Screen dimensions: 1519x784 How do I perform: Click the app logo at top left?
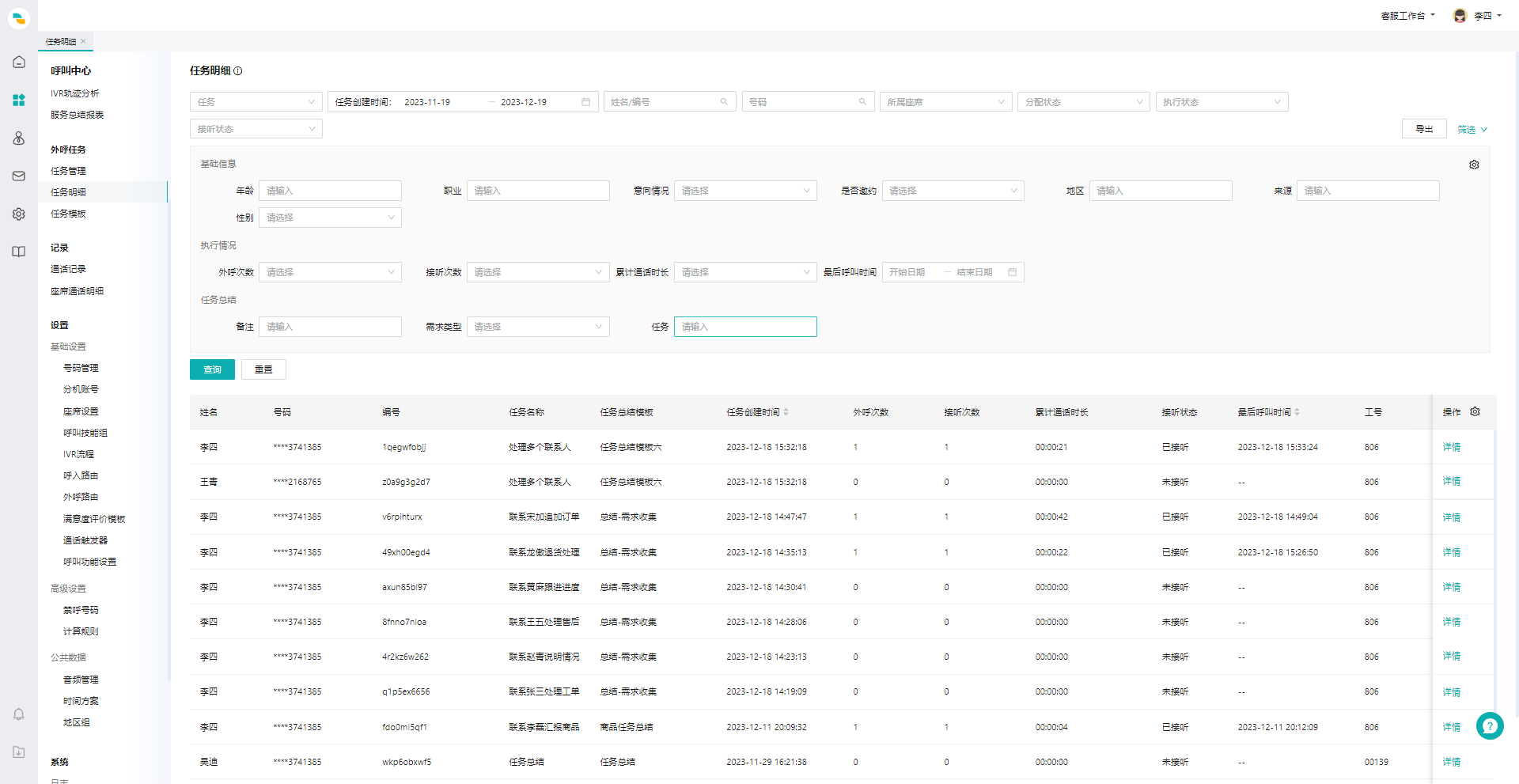pos(19,17)
